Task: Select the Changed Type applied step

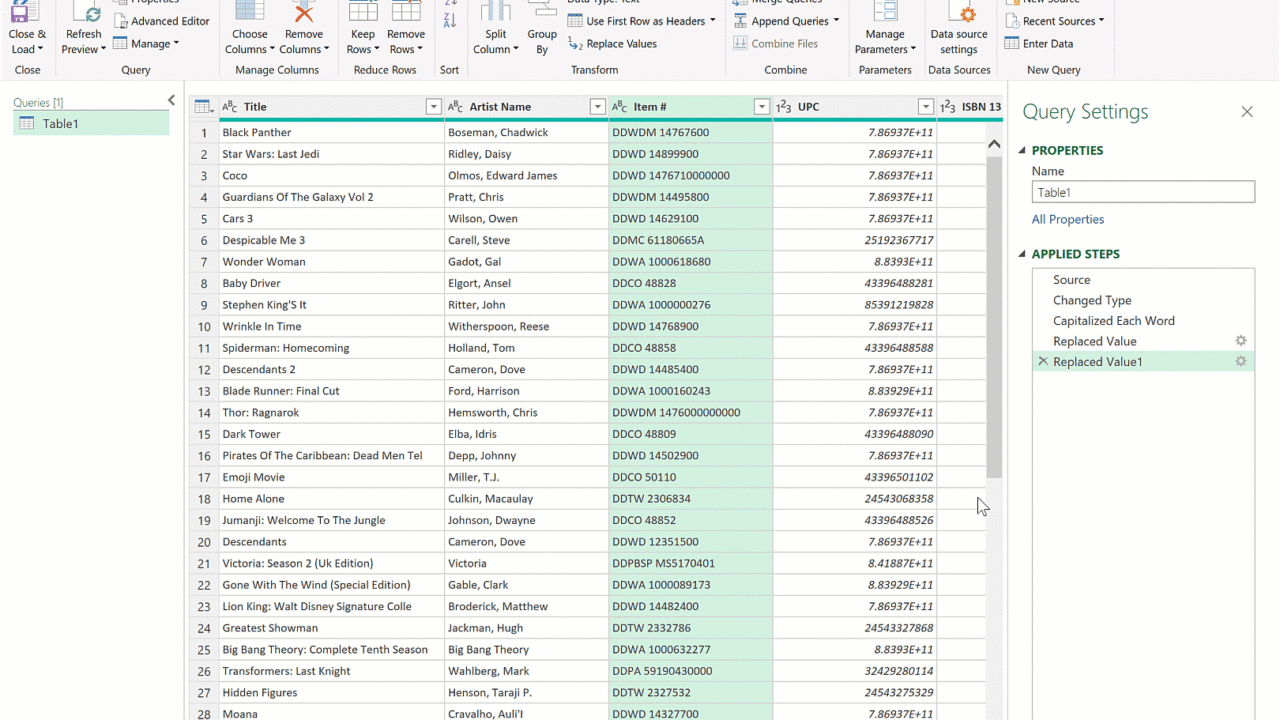Action: tap(1092, 300)
